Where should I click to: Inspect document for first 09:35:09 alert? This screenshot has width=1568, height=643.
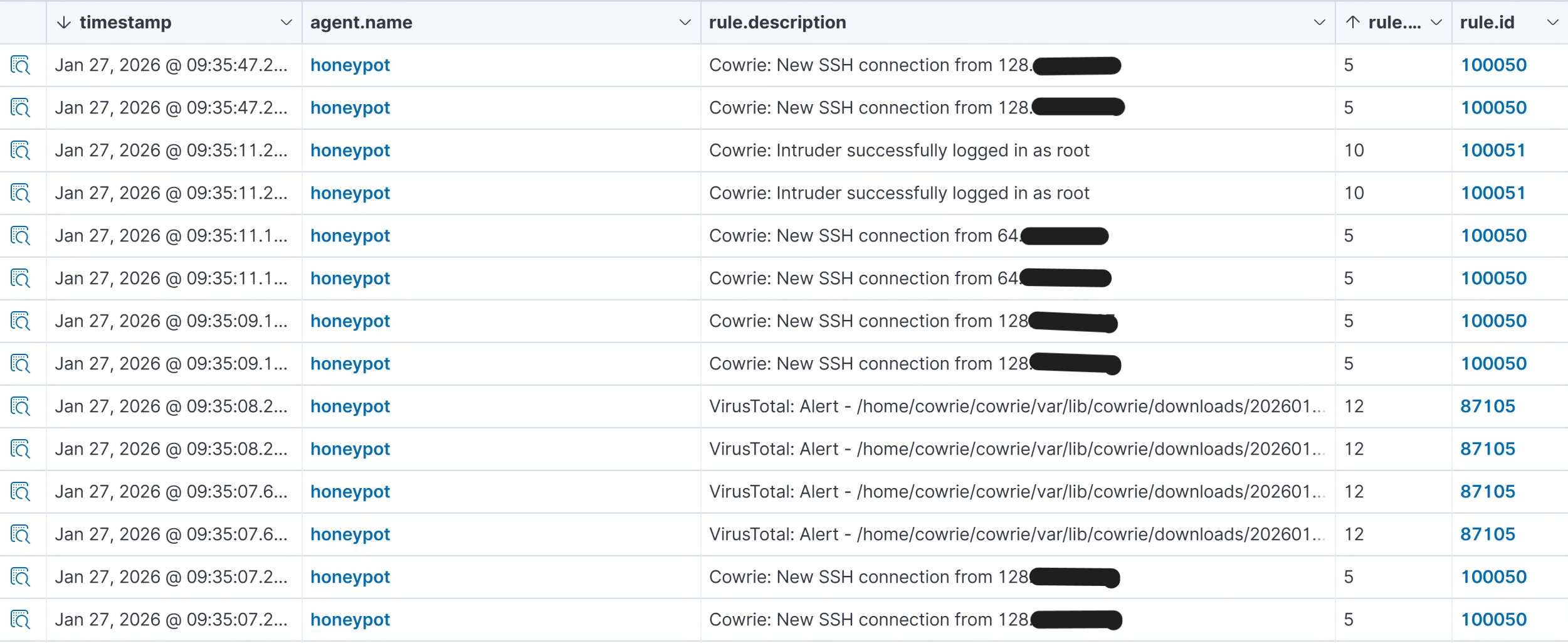(x=20, y=321)
